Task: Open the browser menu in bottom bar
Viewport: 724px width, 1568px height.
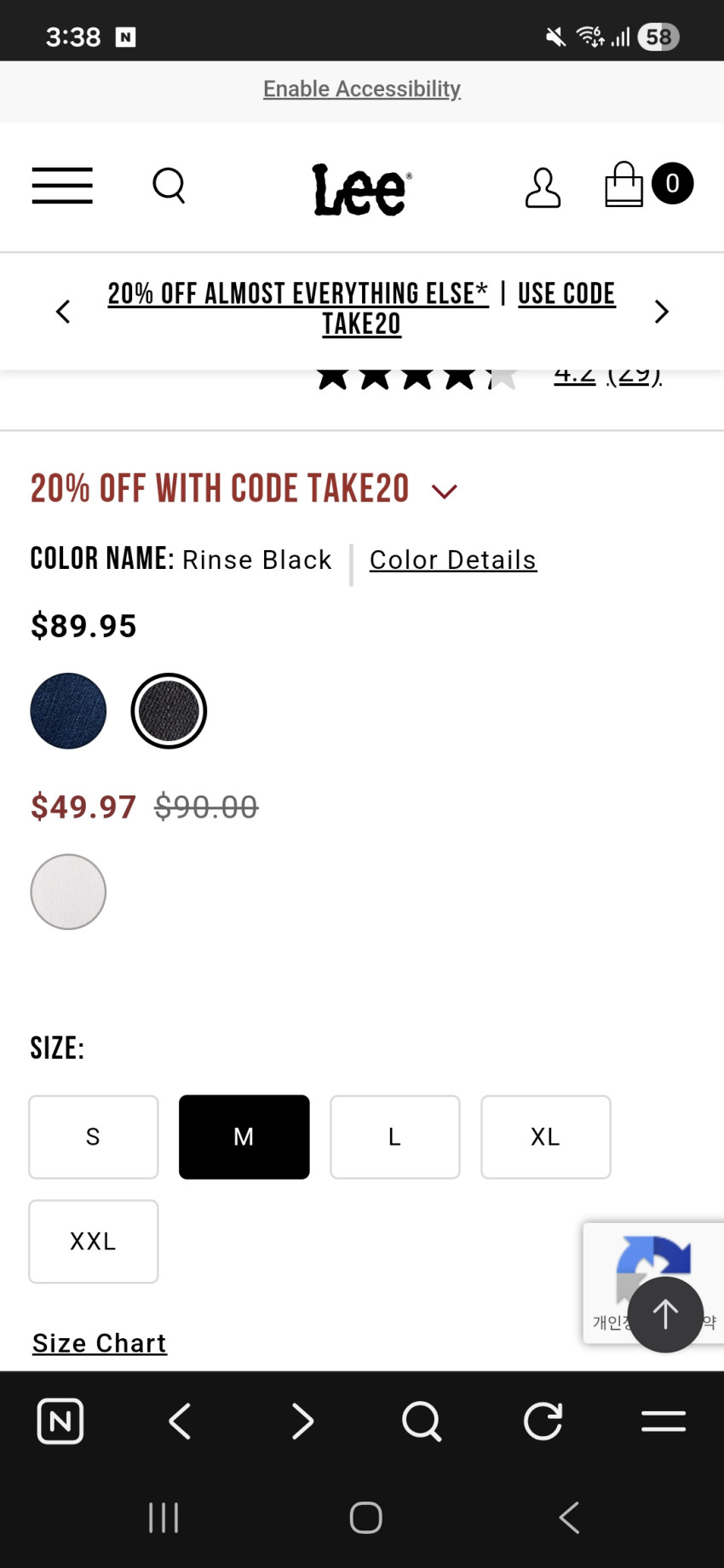Action: 664,1421
